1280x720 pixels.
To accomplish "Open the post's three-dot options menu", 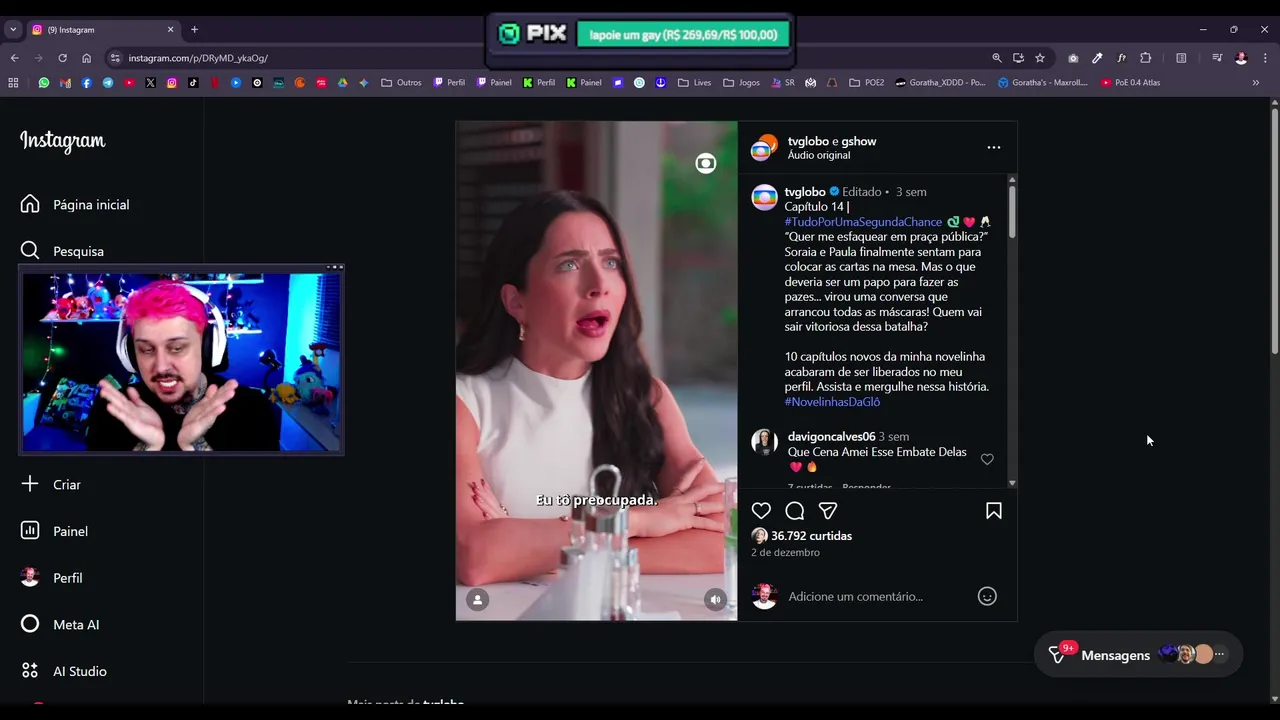I will [x=994, y=147].
